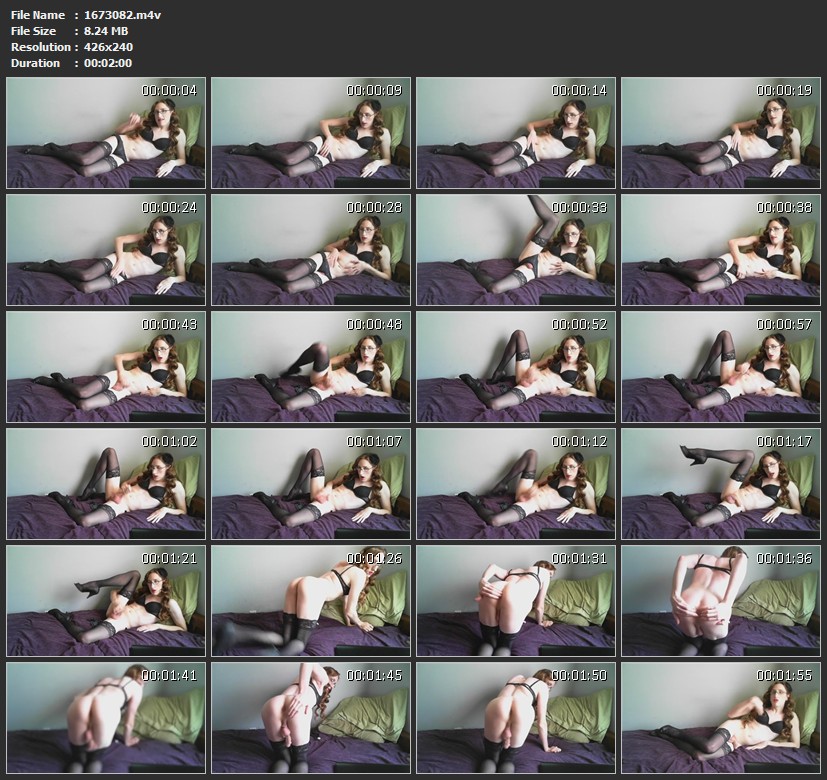Choose the frame timestamped 00:00:19
Screen dimensions: 827x780
coord(721,133)
